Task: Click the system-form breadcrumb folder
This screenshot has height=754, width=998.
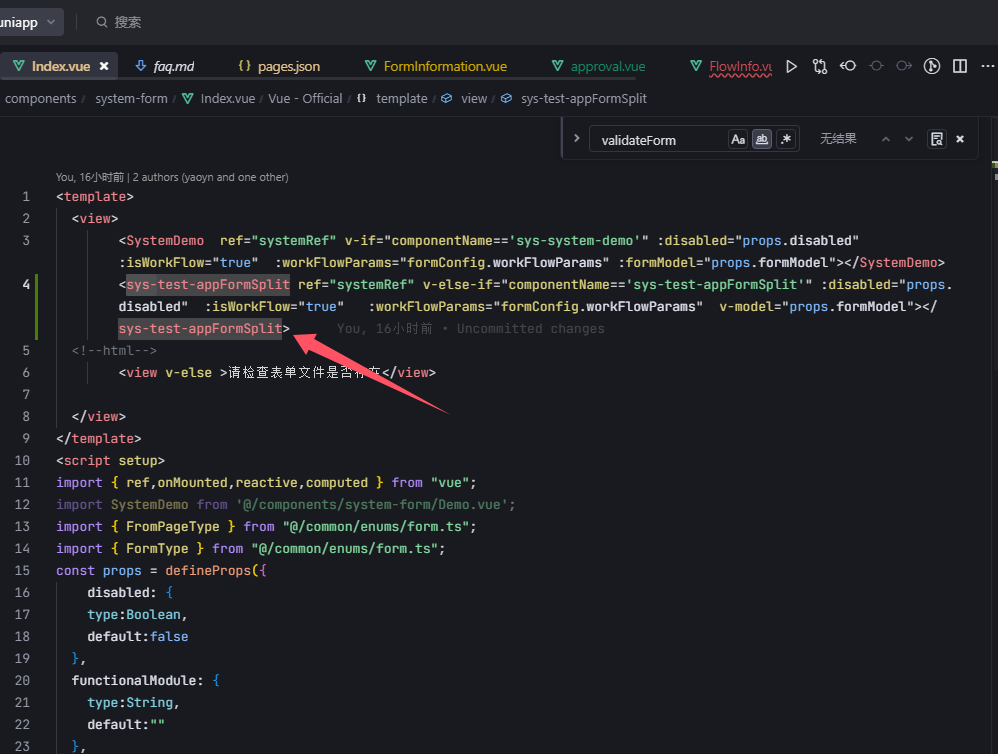Action: click(131, 99)
